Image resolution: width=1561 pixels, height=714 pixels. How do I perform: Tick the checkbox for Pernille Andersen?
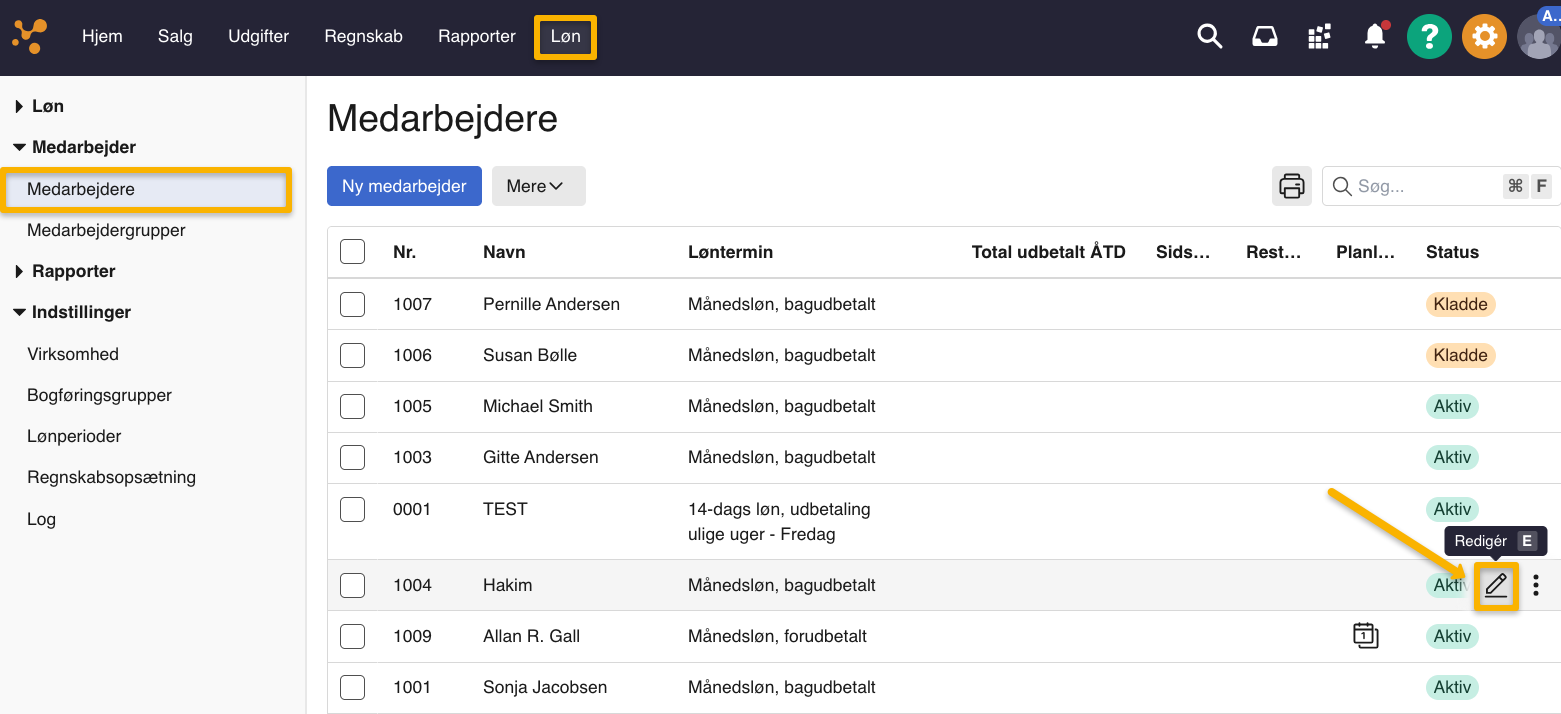(352, 304)
